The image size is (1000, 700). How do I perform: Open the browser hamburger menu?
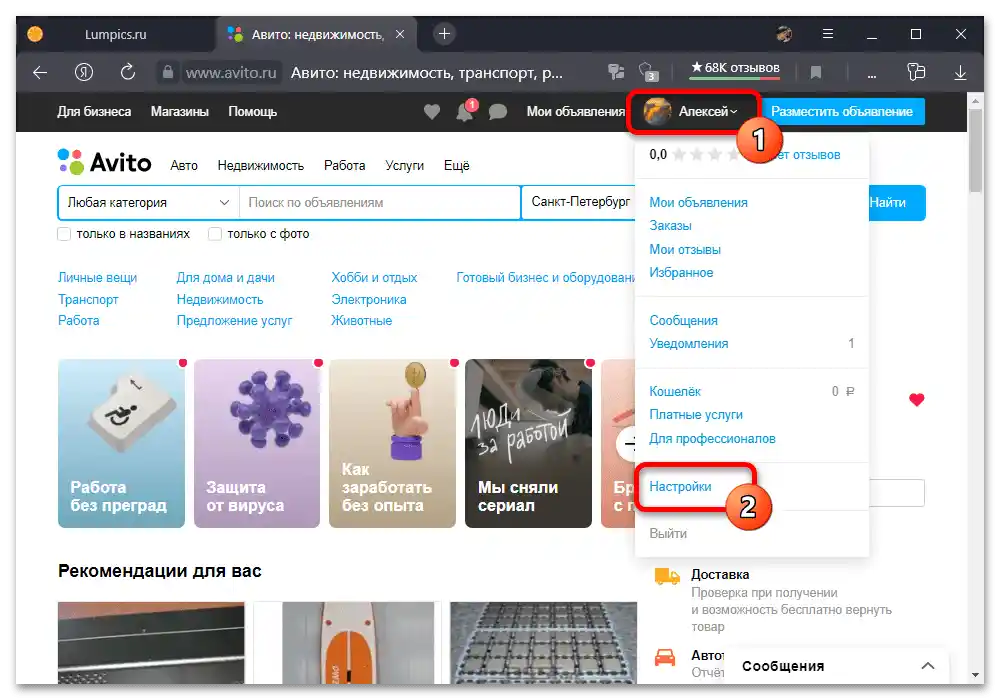point(828,34)
